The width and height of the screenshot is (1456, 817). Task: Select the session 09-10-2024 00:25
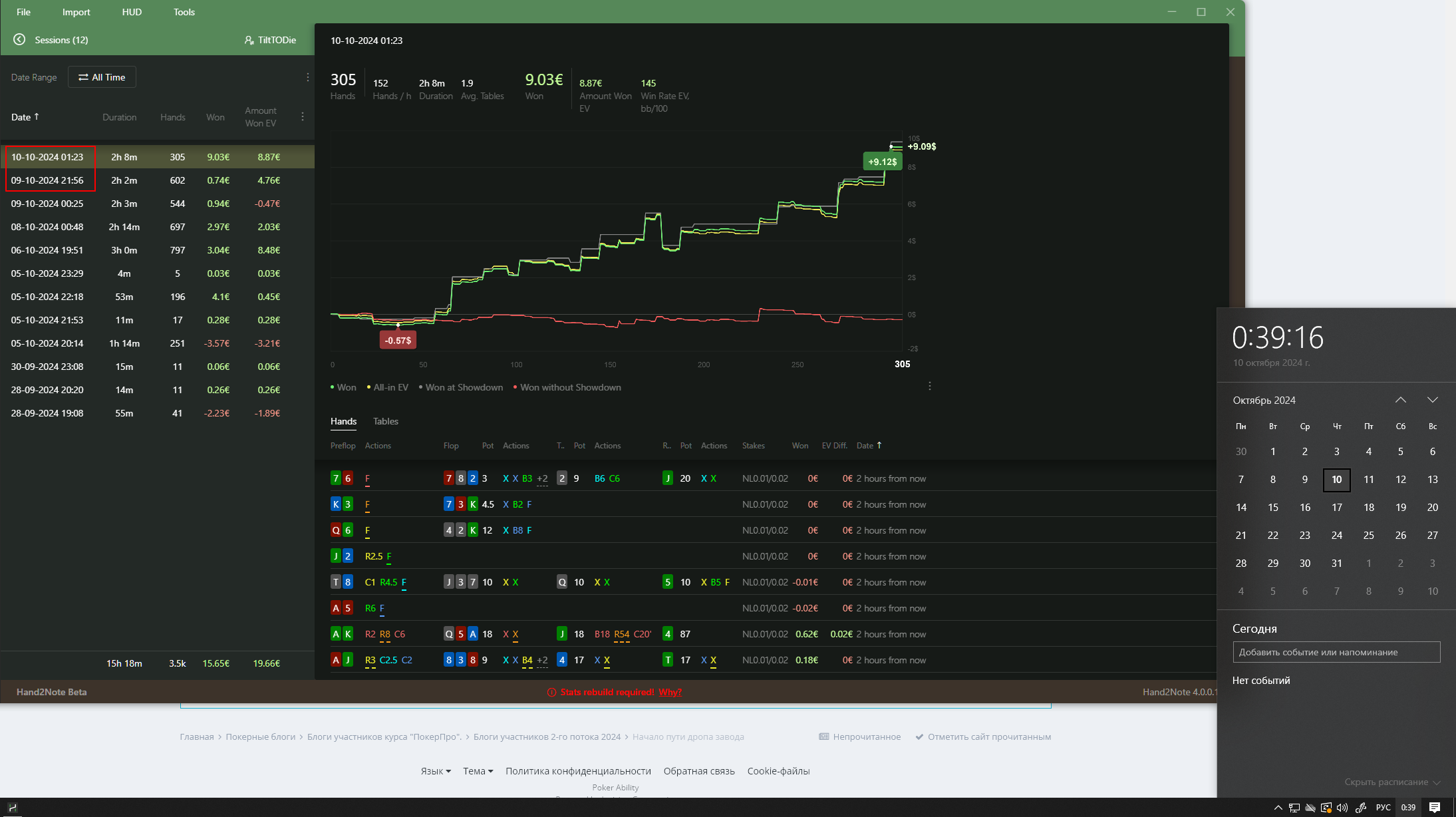click(158, 204)
